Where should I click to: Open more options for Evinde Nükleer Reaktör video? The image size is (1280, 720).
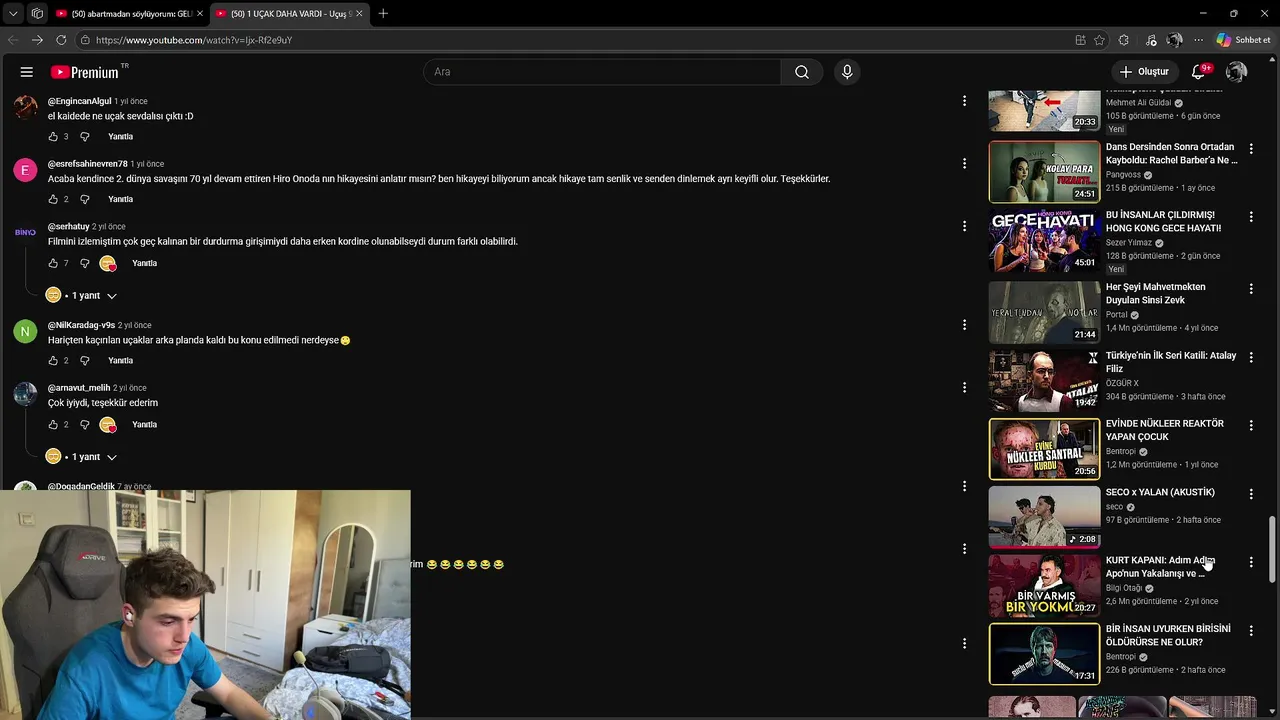point(1251,425)
